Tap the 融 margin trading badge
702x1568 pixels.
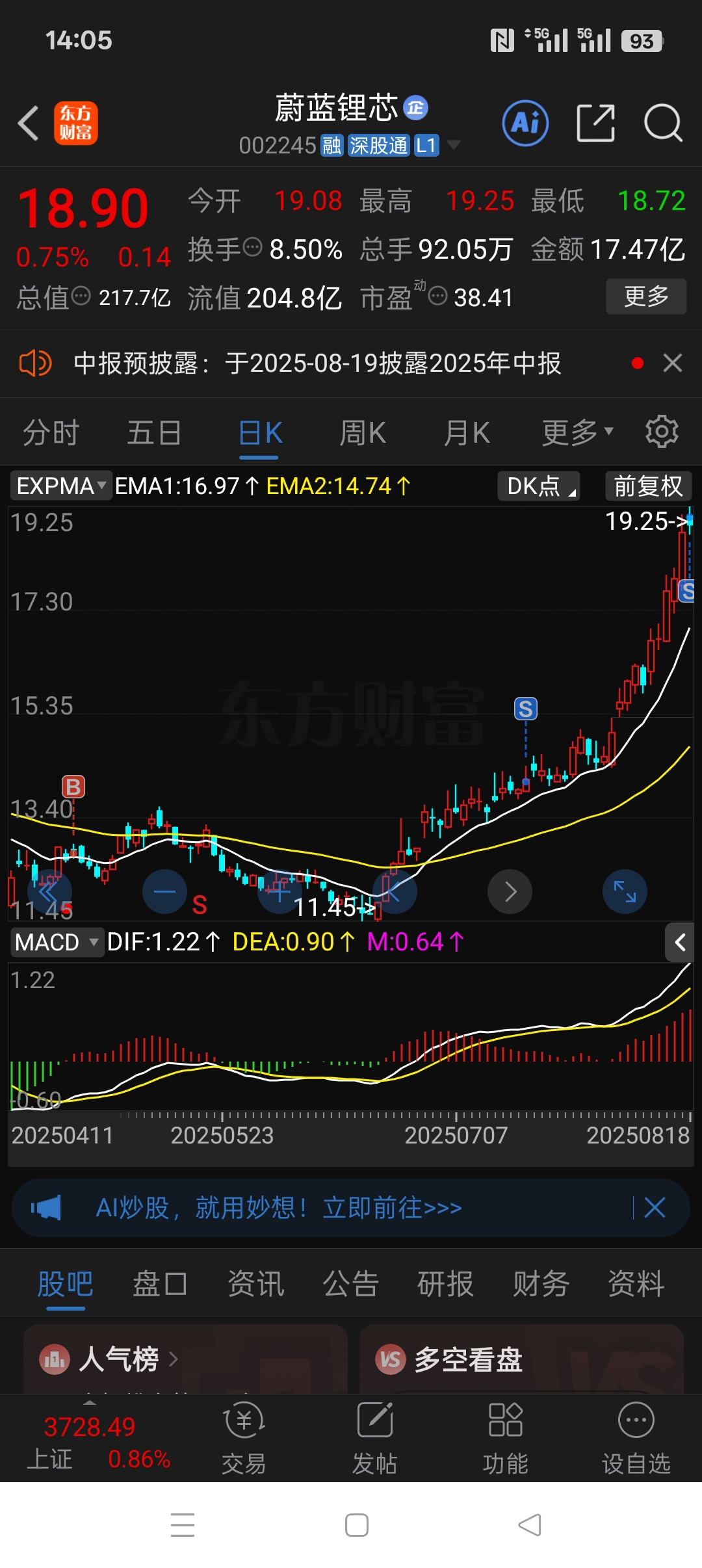(x=331, y=146)
